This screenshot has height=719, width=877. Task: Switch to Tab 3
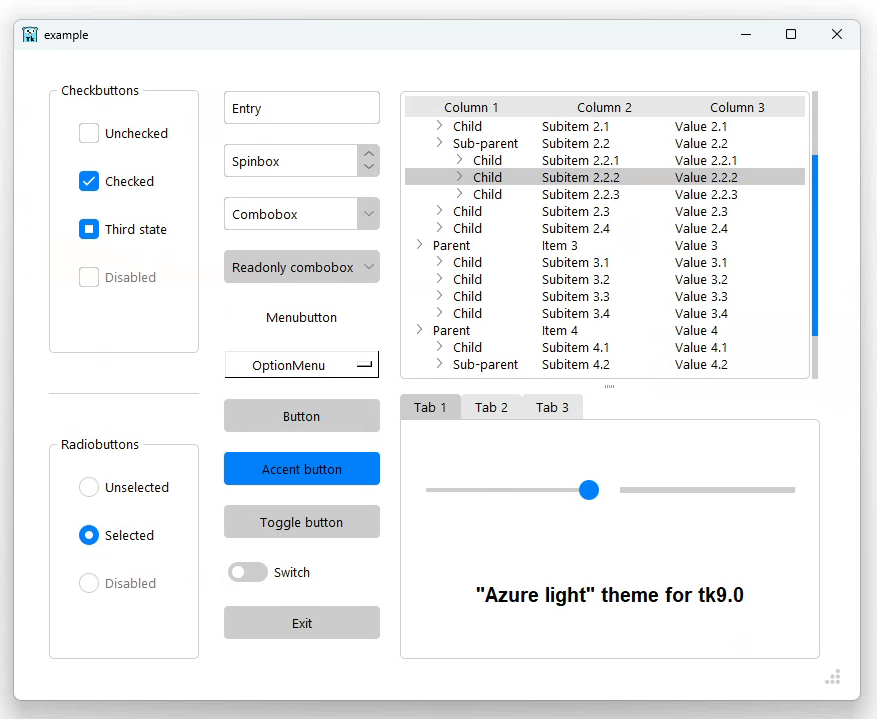coord(553,408)
